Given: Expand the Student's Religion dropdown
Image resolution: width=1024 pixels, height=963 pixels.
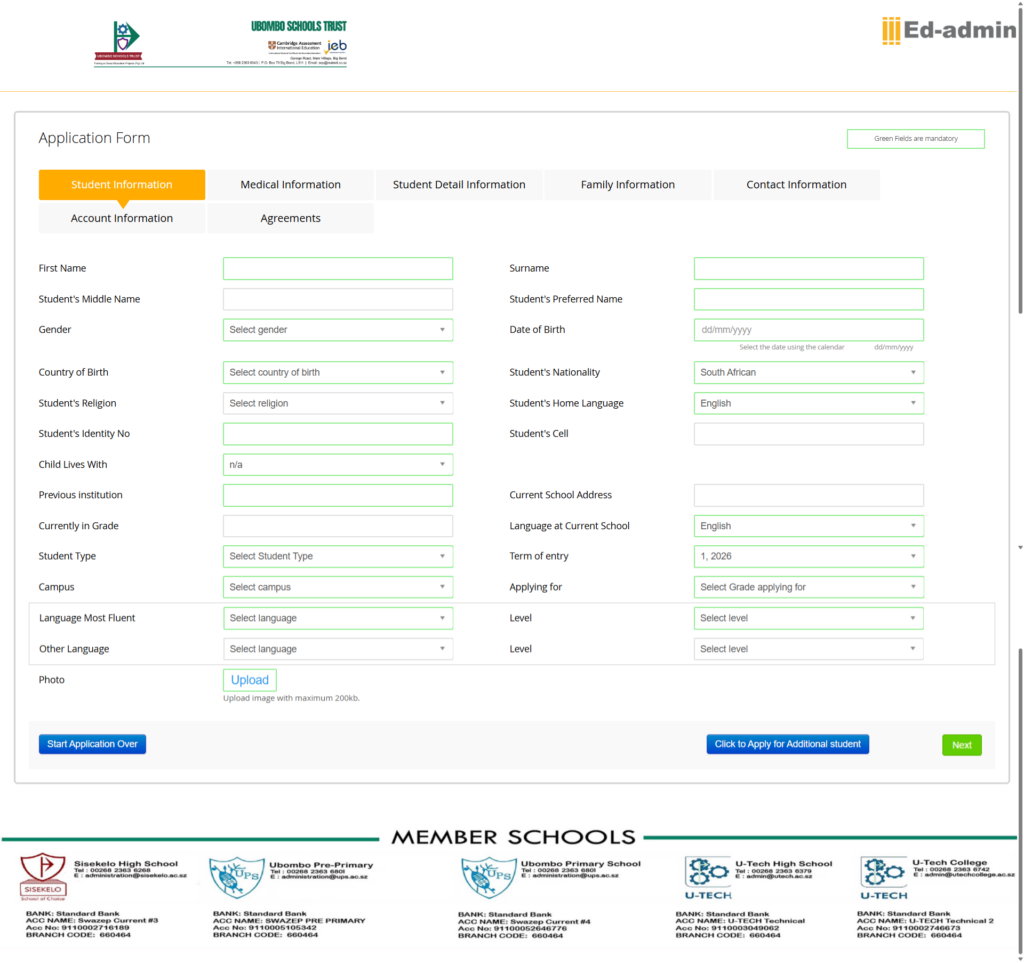Looking at the screenshot, I should pos(338,403).
